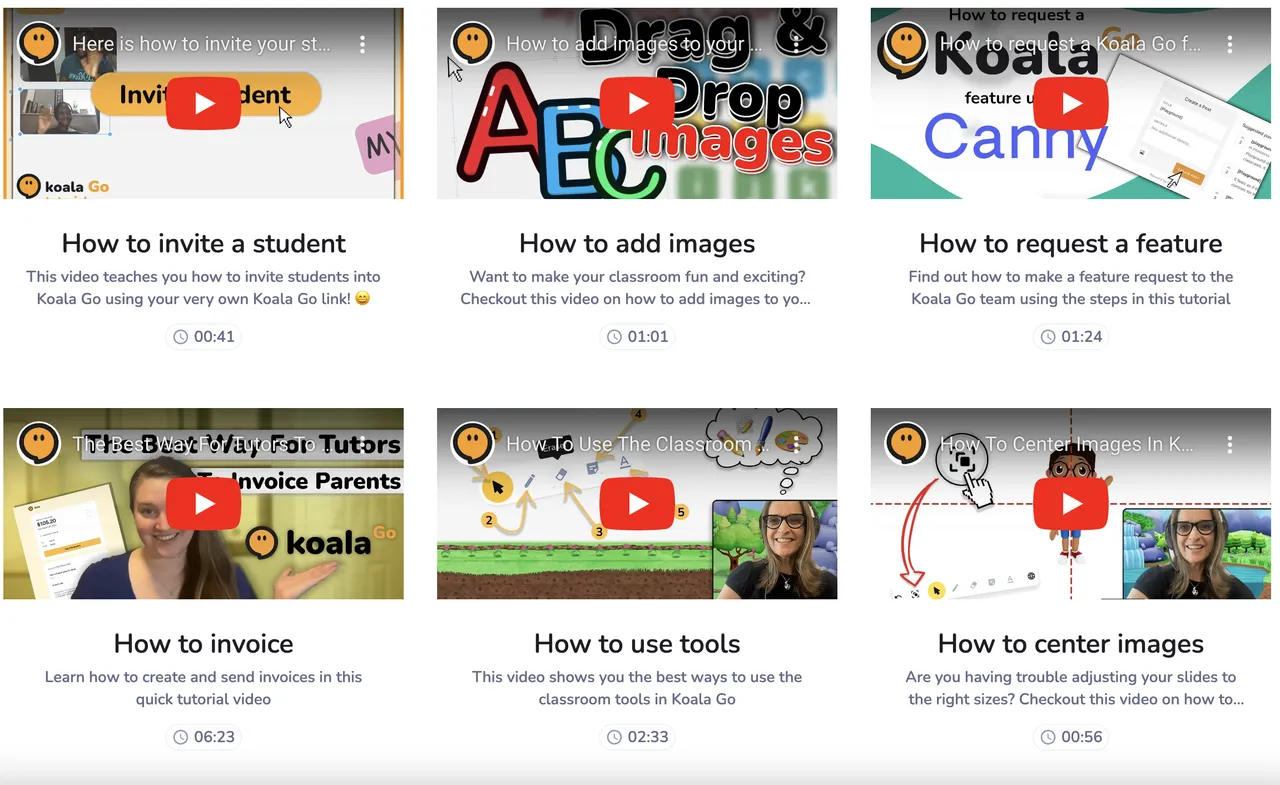Play the How To Center Images video

1071,504
